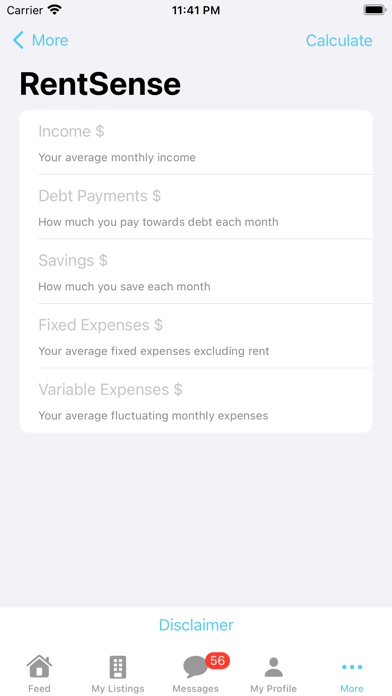This screenshot has height=696, width=392.
Task: Switch to the My Listings tab label
Action: (118, 688)
